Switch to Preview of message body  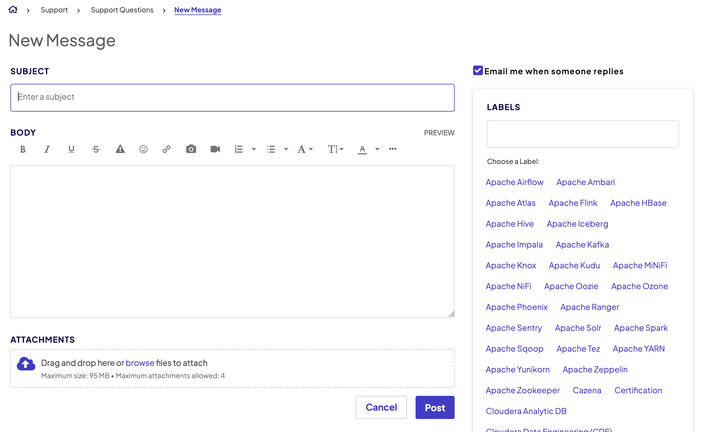[439, 132]
